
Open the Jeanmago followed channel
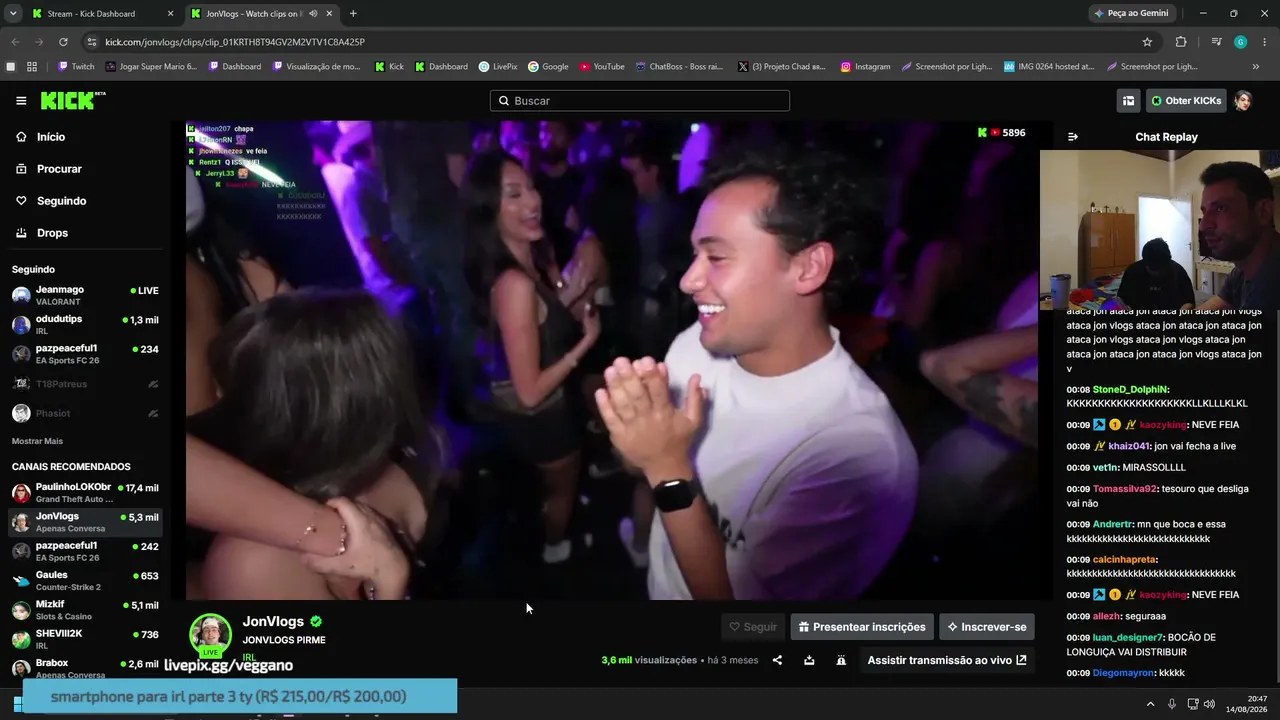85,295
